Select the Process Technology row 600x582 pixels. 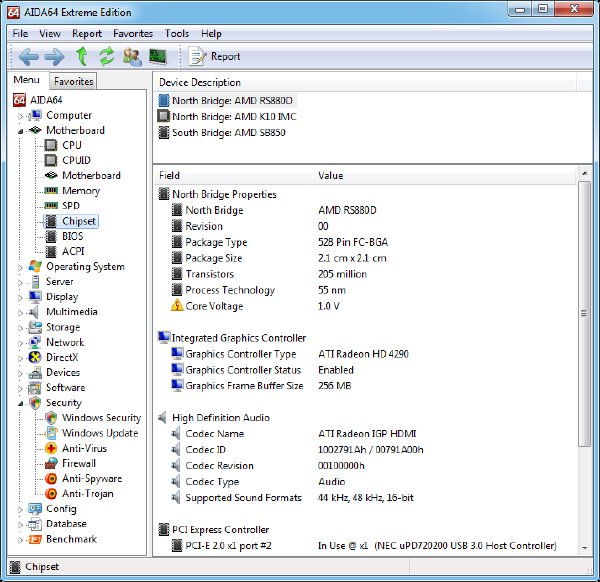click(x=365, y=290)
